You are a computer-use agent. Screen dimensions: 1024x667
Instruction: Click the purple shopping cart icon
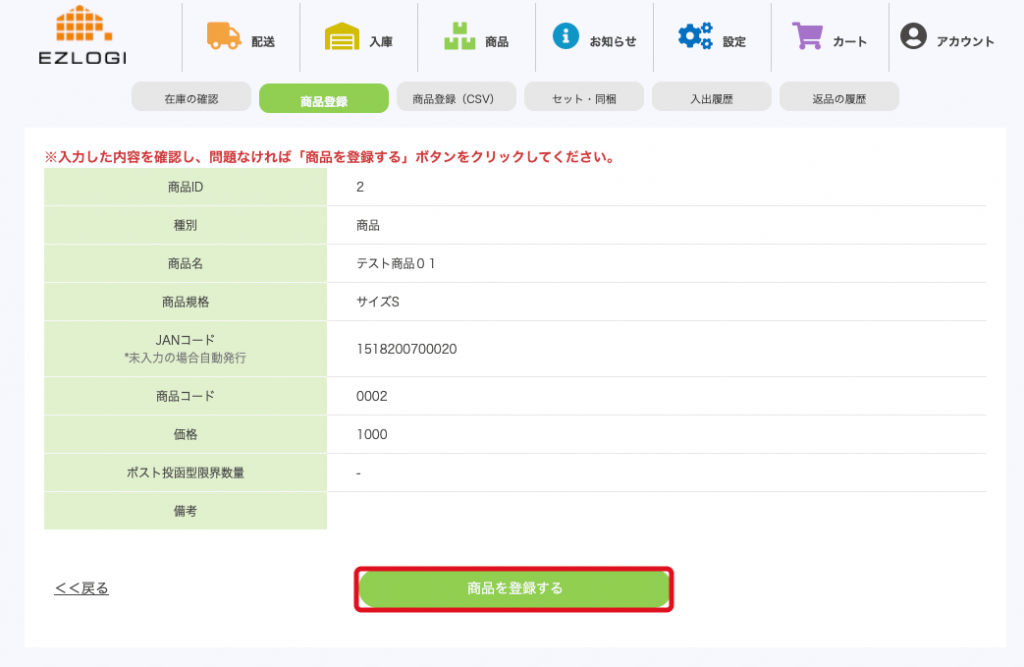(807, 37)
